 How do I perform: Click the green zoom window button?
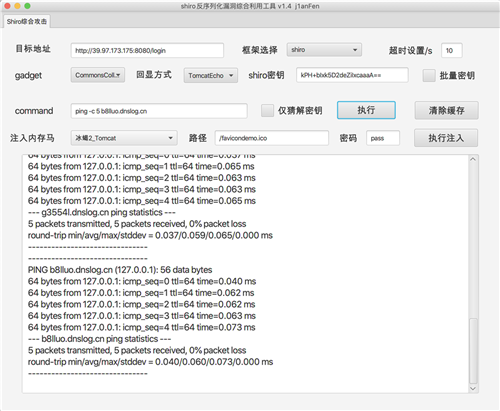coord(27,6)
